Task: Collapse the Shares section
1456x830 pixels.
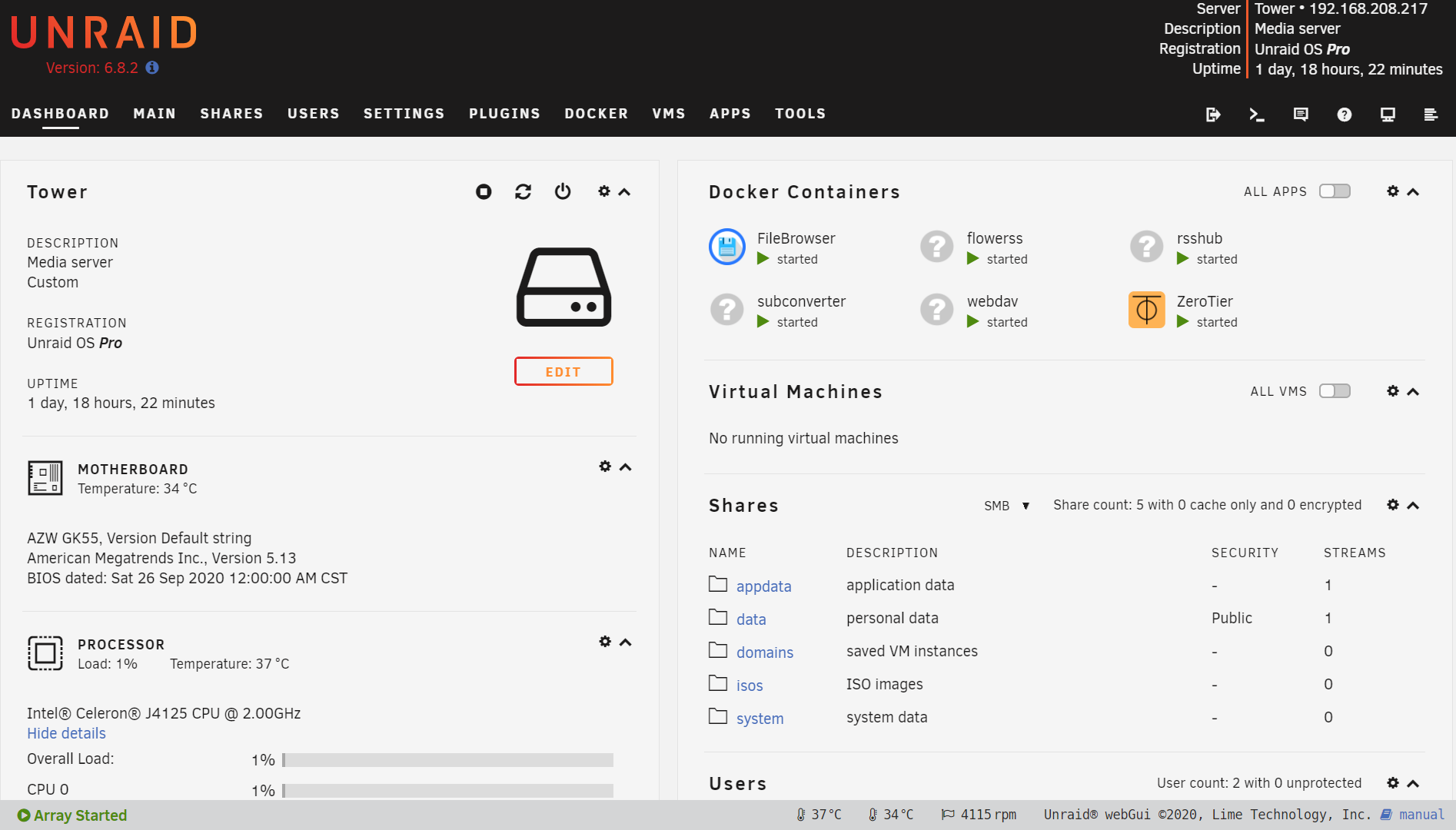Action: click(x=1413, y=506)
